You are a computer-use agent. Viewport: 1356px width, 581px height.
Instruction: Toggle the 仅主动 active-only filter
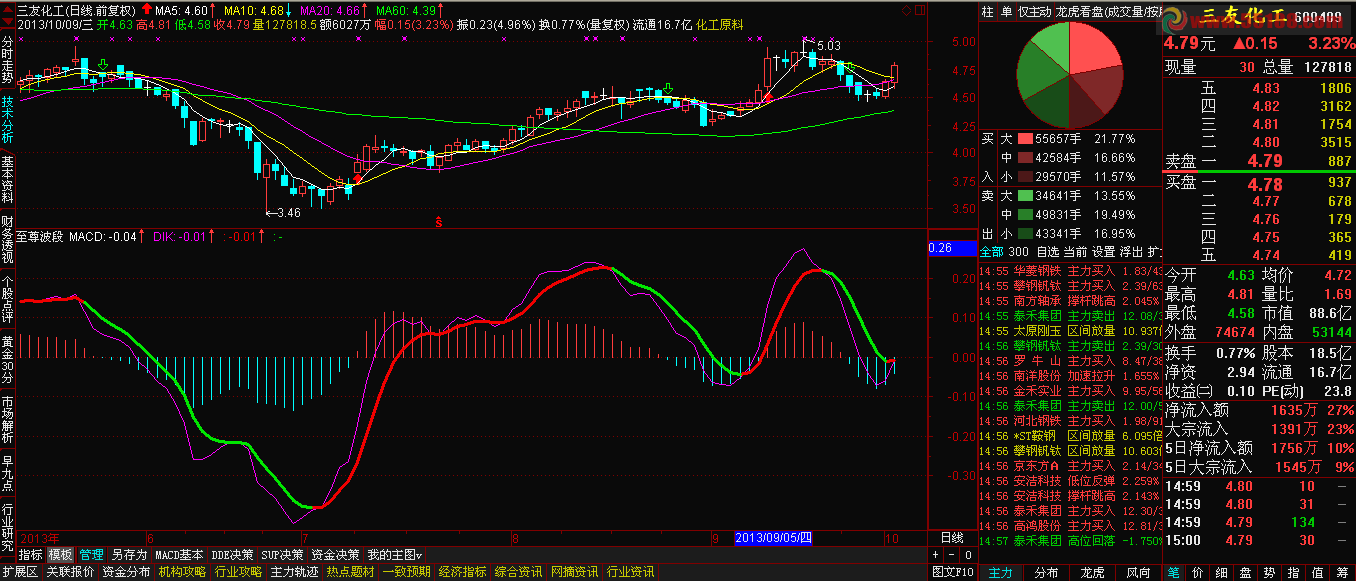(x=1034, y=11)
